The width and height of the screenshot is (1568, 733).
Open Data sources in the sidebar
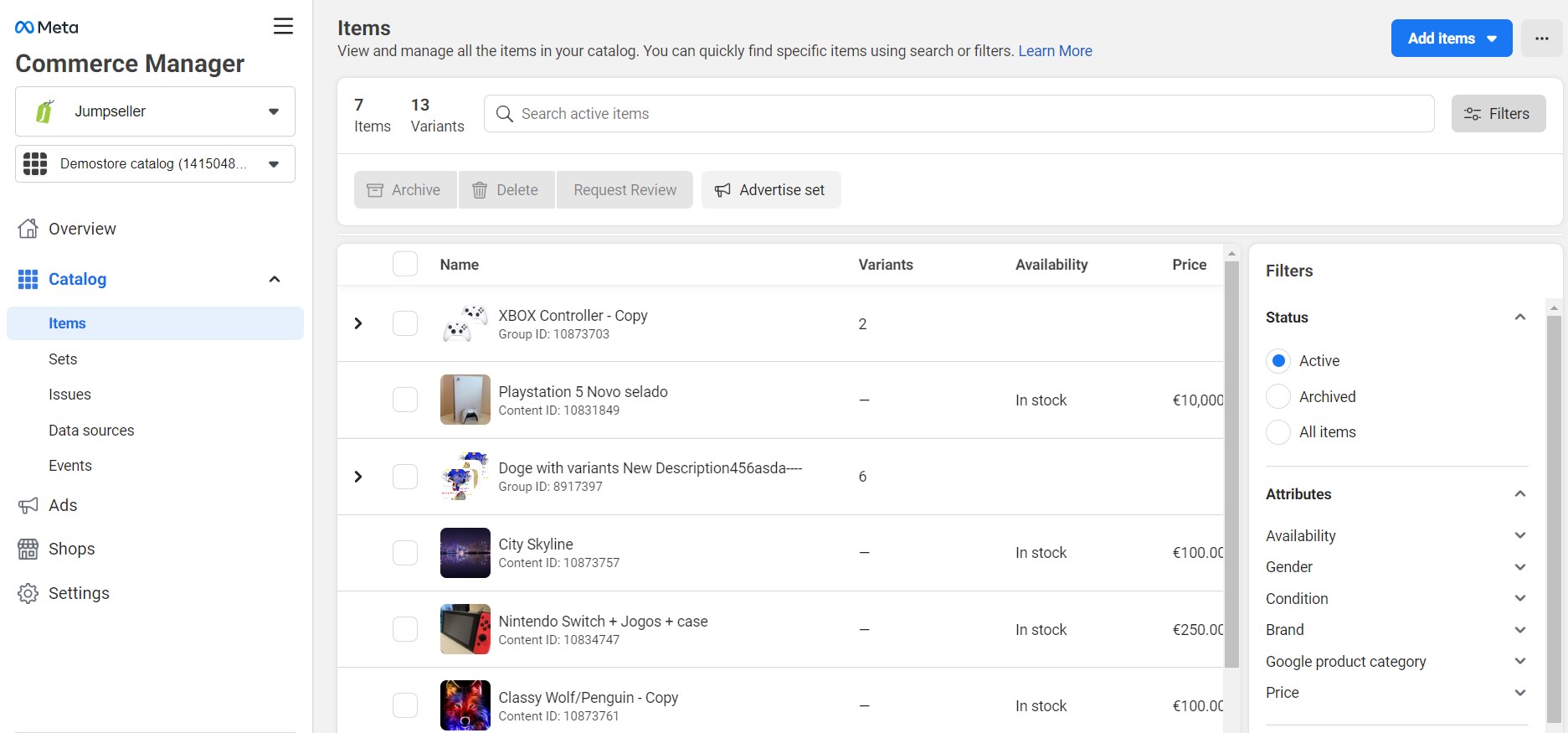pos(91,431)
